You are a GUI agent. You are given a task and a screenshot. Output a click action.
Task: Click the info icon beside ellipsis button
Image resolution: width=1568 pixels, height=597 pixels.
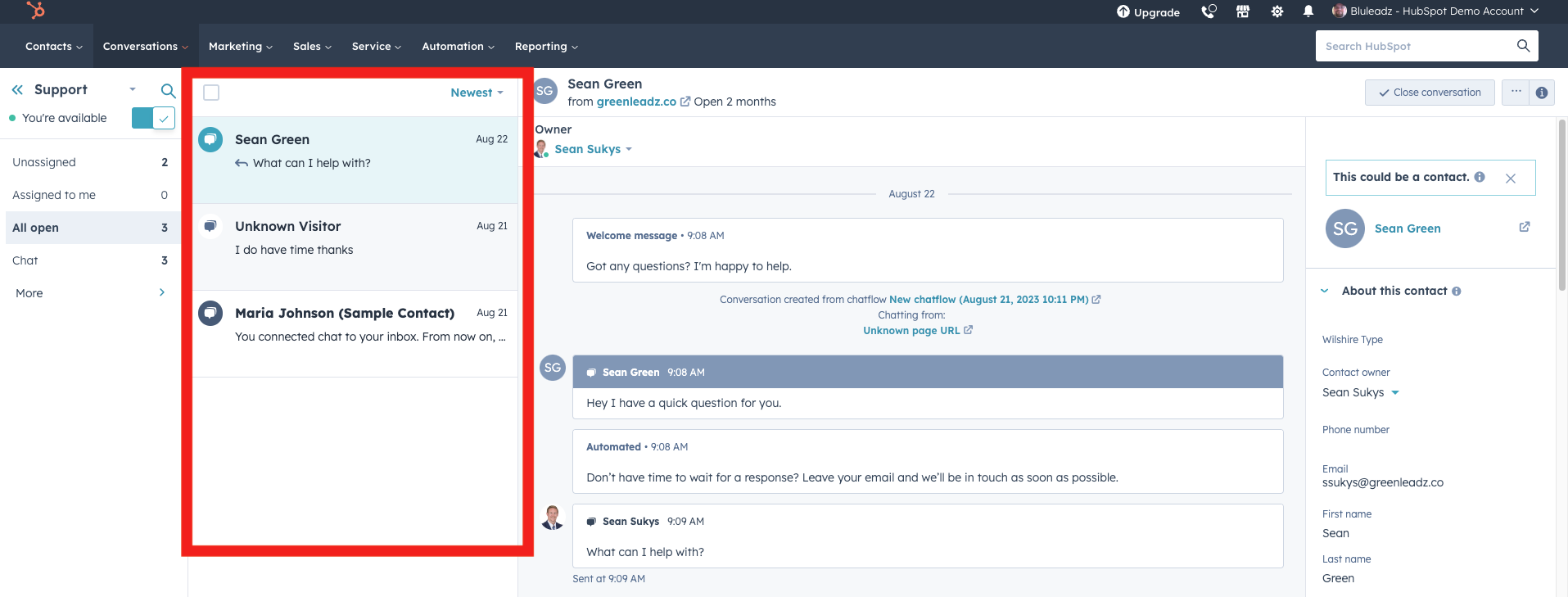pos(1542,93)
